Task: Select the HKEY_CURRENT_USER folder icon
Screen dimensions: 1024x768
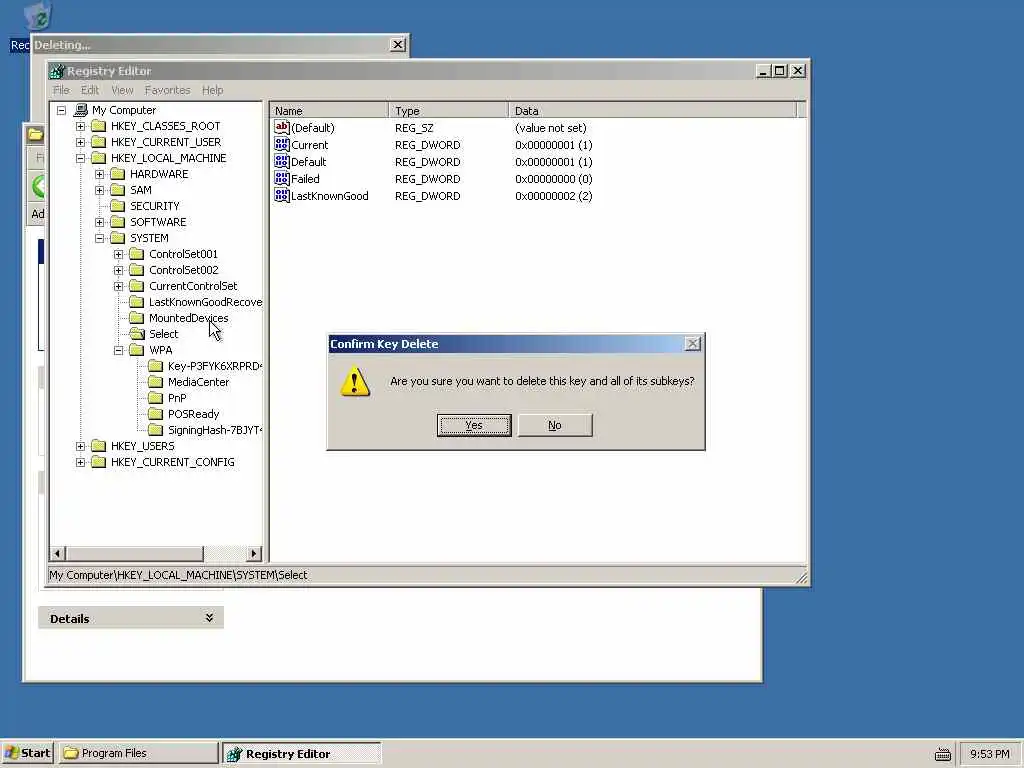Action: click(x=99, y=142)
